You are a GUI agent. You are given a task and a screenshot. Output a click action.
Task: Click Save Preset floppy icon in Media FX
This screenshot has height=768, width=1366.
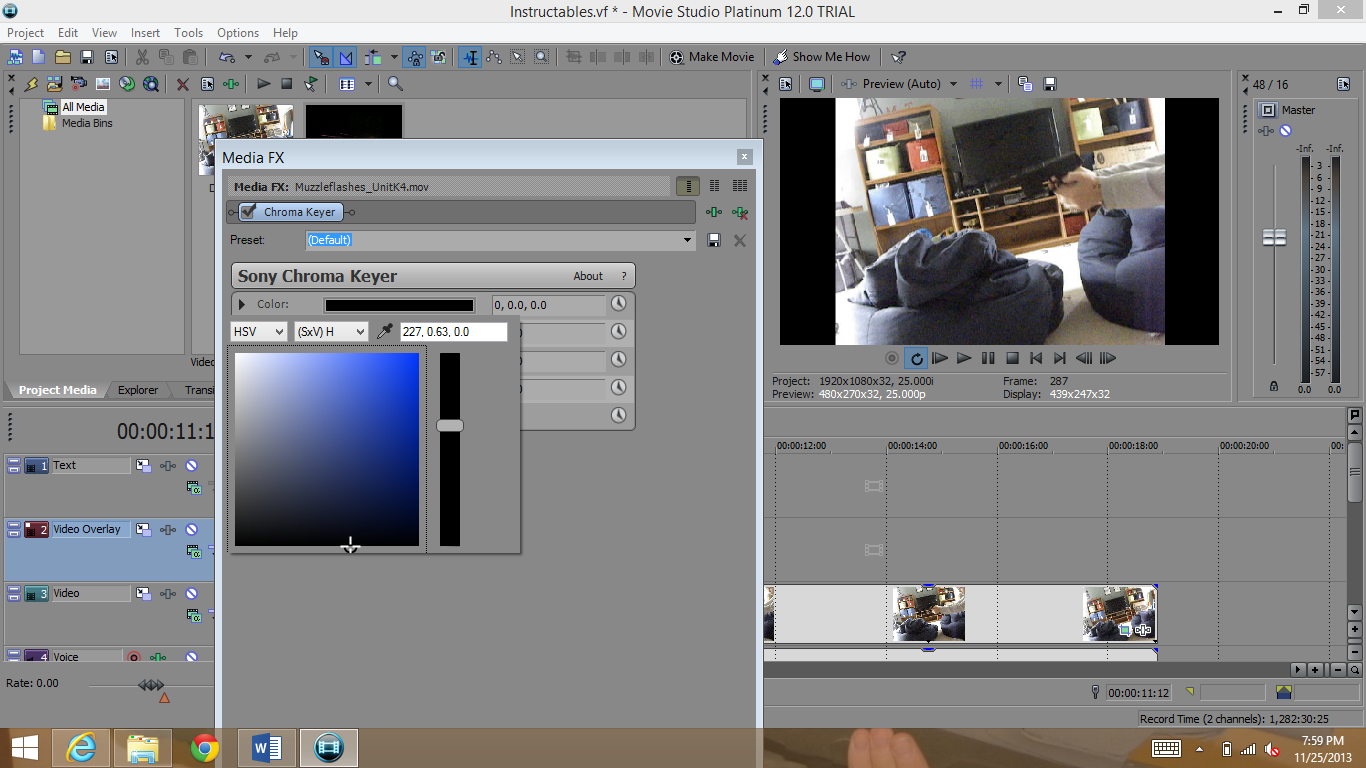[714, 240]
